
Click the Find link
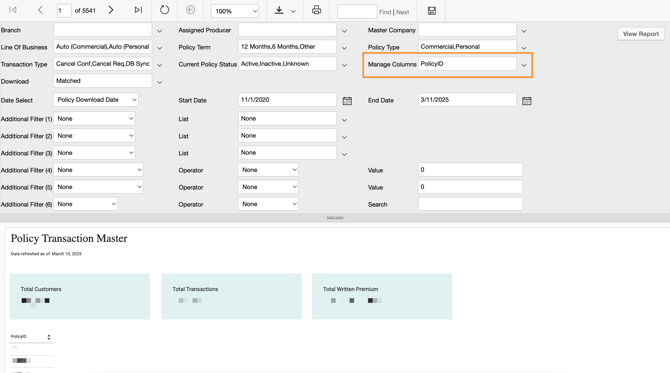pos(385,12)
